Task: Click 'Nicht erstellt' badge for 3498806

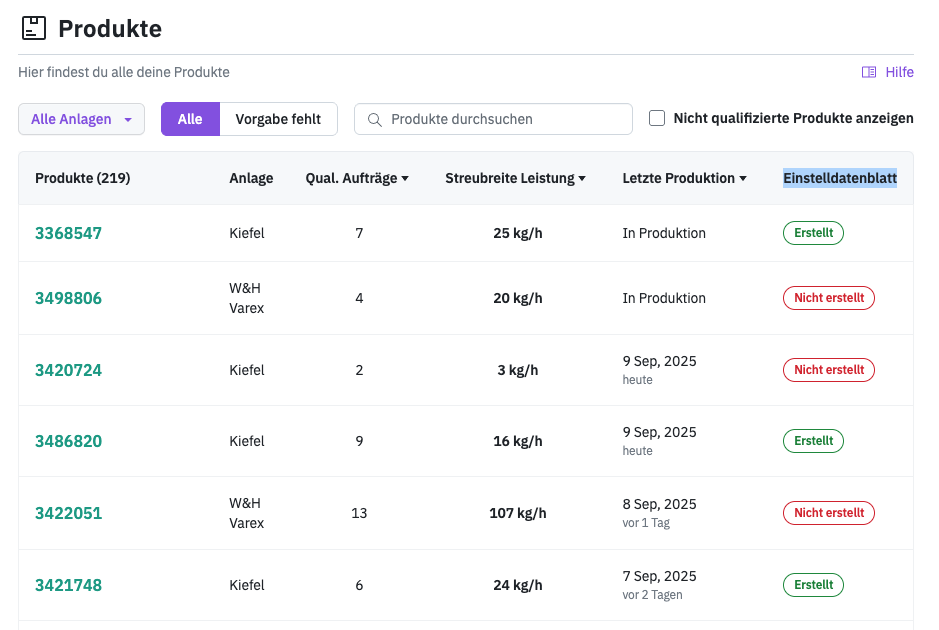Action: coord(828,298)
